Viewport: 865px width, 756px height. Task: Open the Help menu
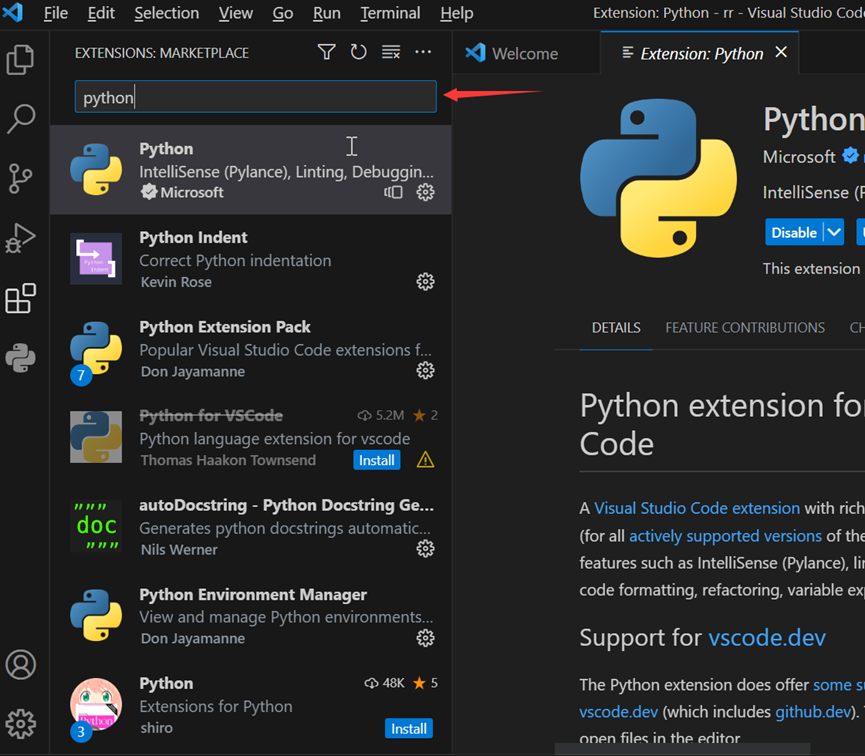[457, 13]
